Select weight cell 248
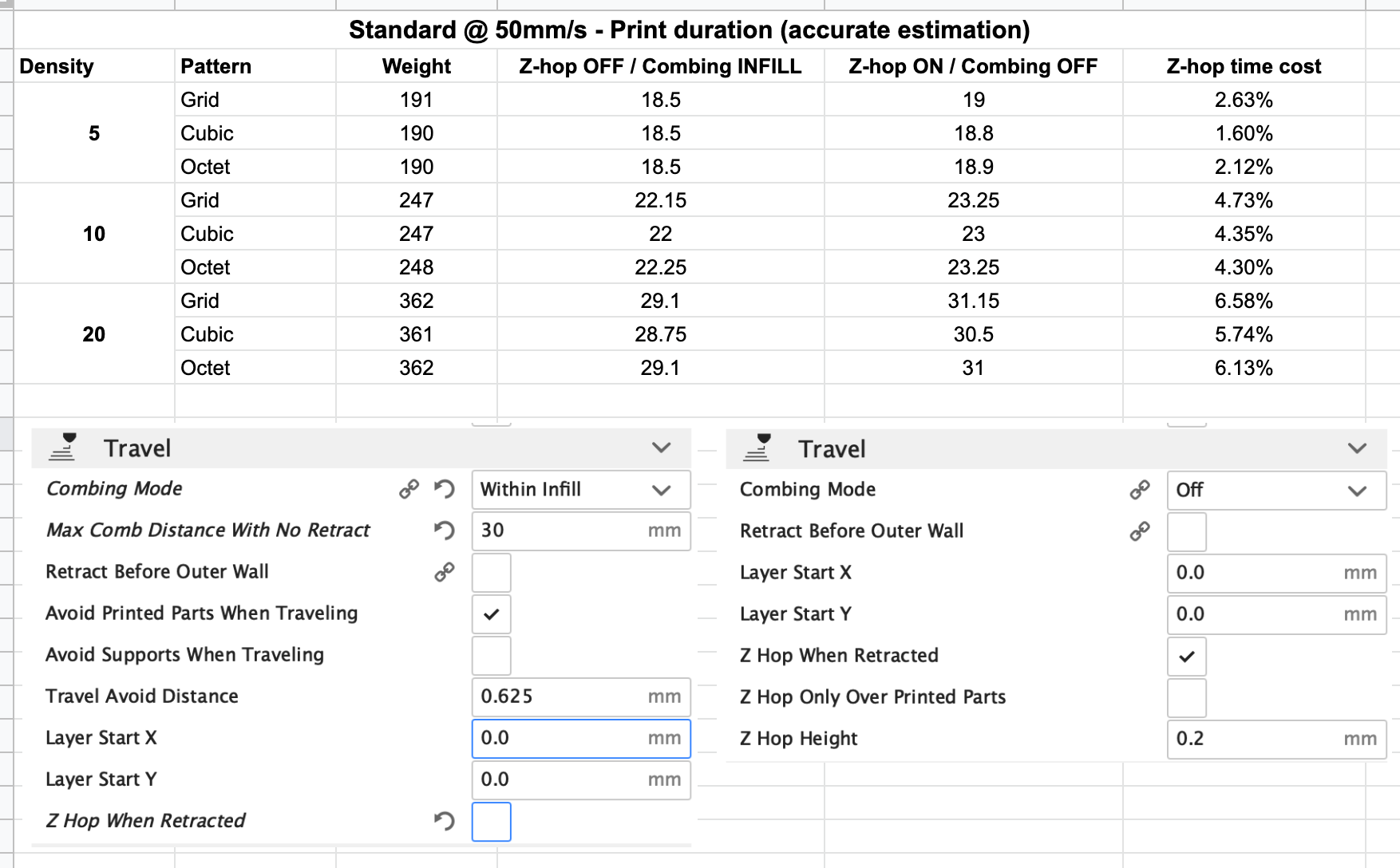 417,267
